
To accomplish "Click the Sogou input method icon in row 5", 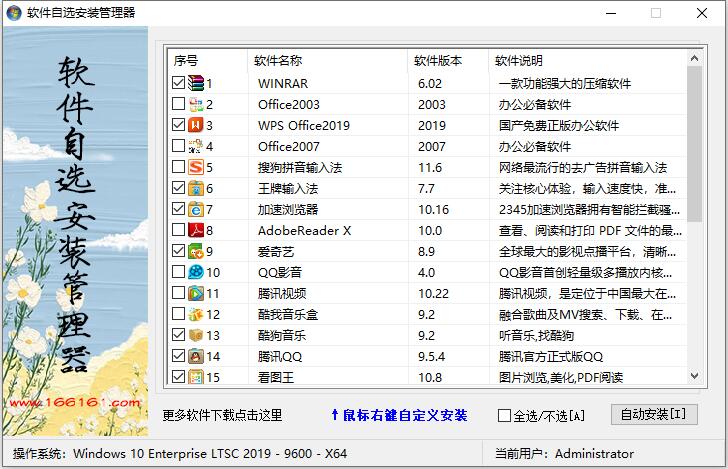I will (195, 167).
